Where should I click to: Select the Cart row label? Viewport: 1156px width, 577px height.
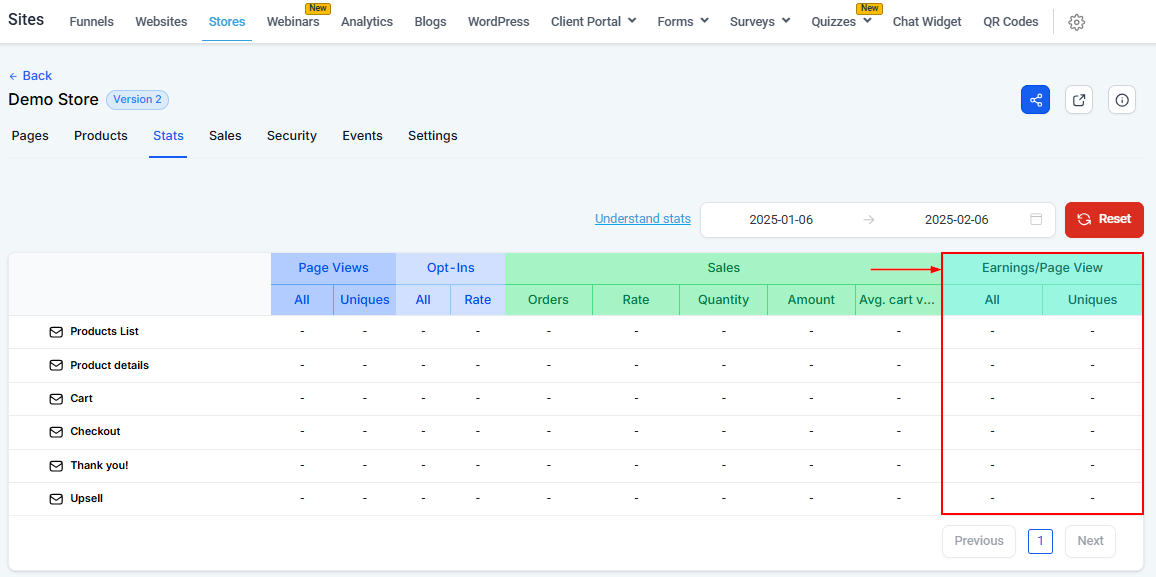click(81, 398)
